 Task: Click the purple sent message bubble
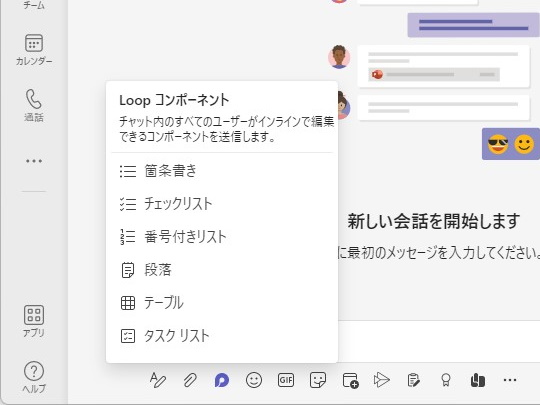click(474, 25)
